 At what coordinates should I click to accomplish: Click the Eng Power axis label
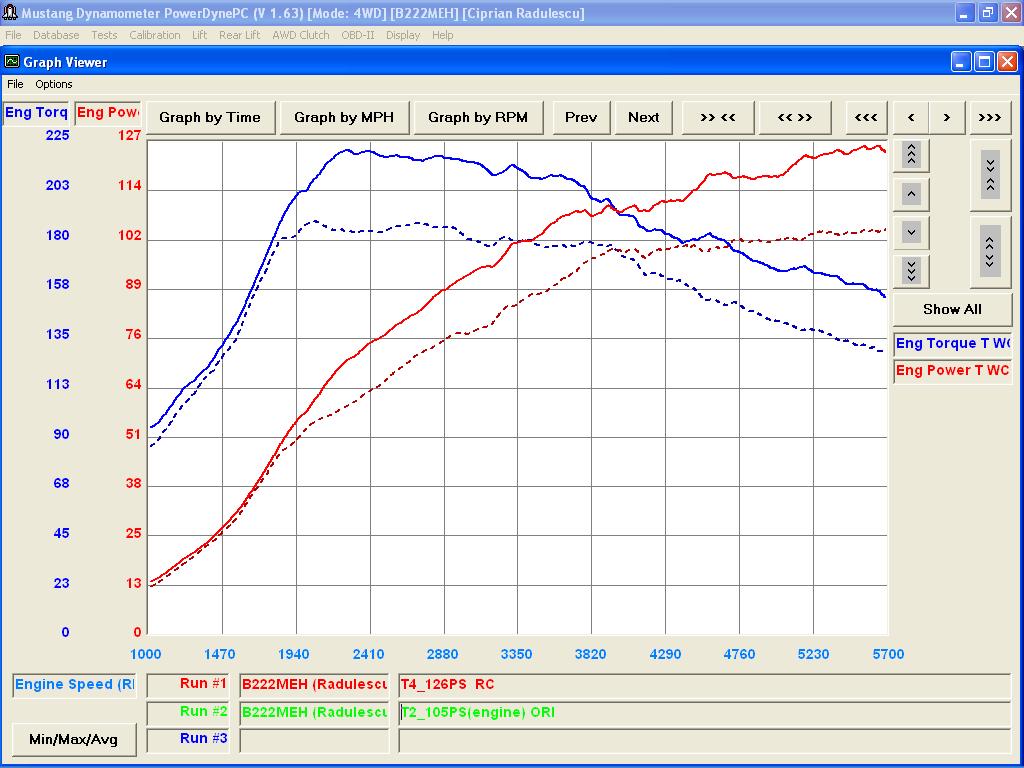(108, 112)
